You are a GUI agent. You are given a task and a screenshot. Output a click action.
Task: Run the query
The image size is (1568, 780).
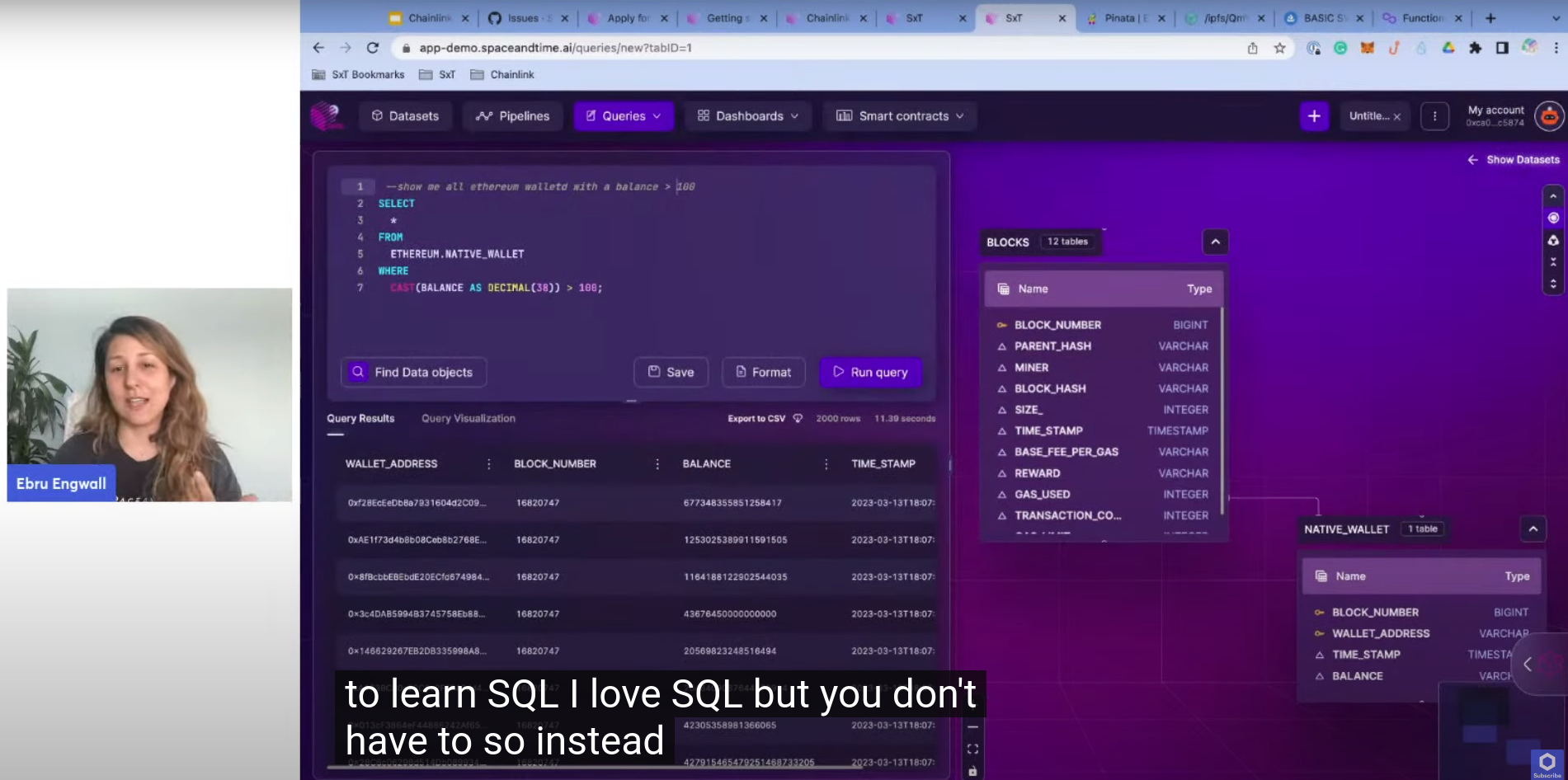coord(870,372)
